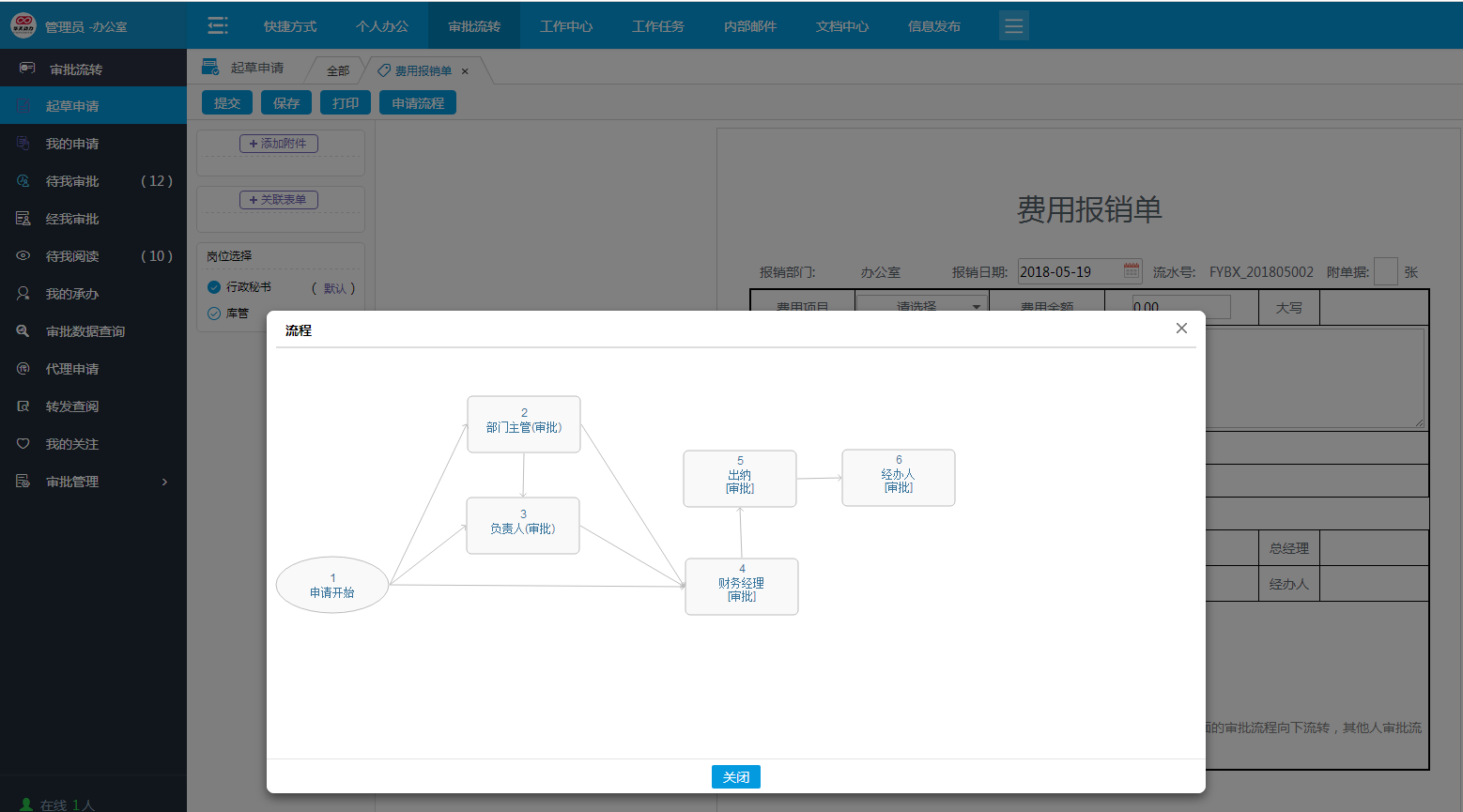
Task: Open the 个人办公 top menu
Action: coord(382,26)
